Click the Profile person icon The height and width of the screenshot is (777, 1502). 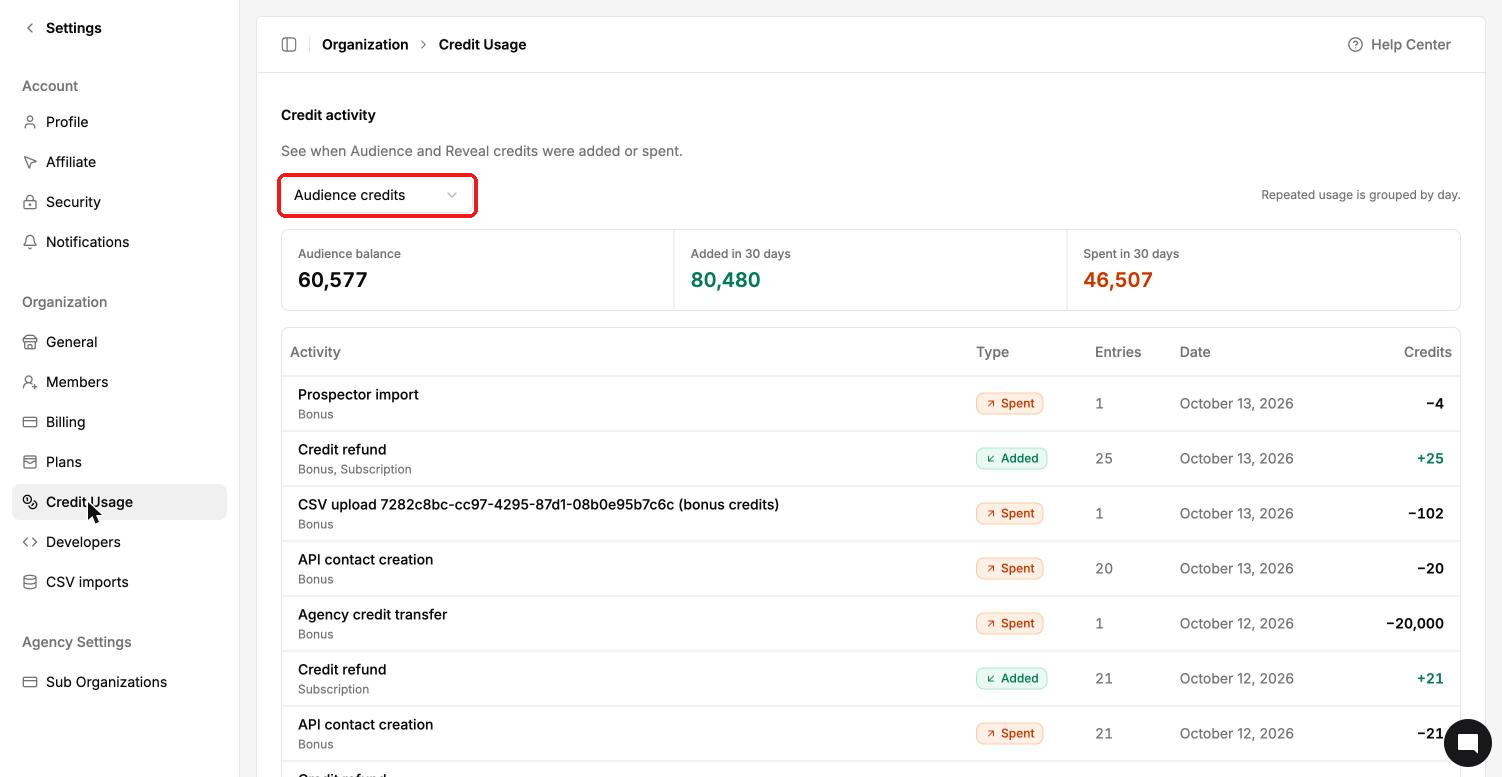tap(30, 122)
